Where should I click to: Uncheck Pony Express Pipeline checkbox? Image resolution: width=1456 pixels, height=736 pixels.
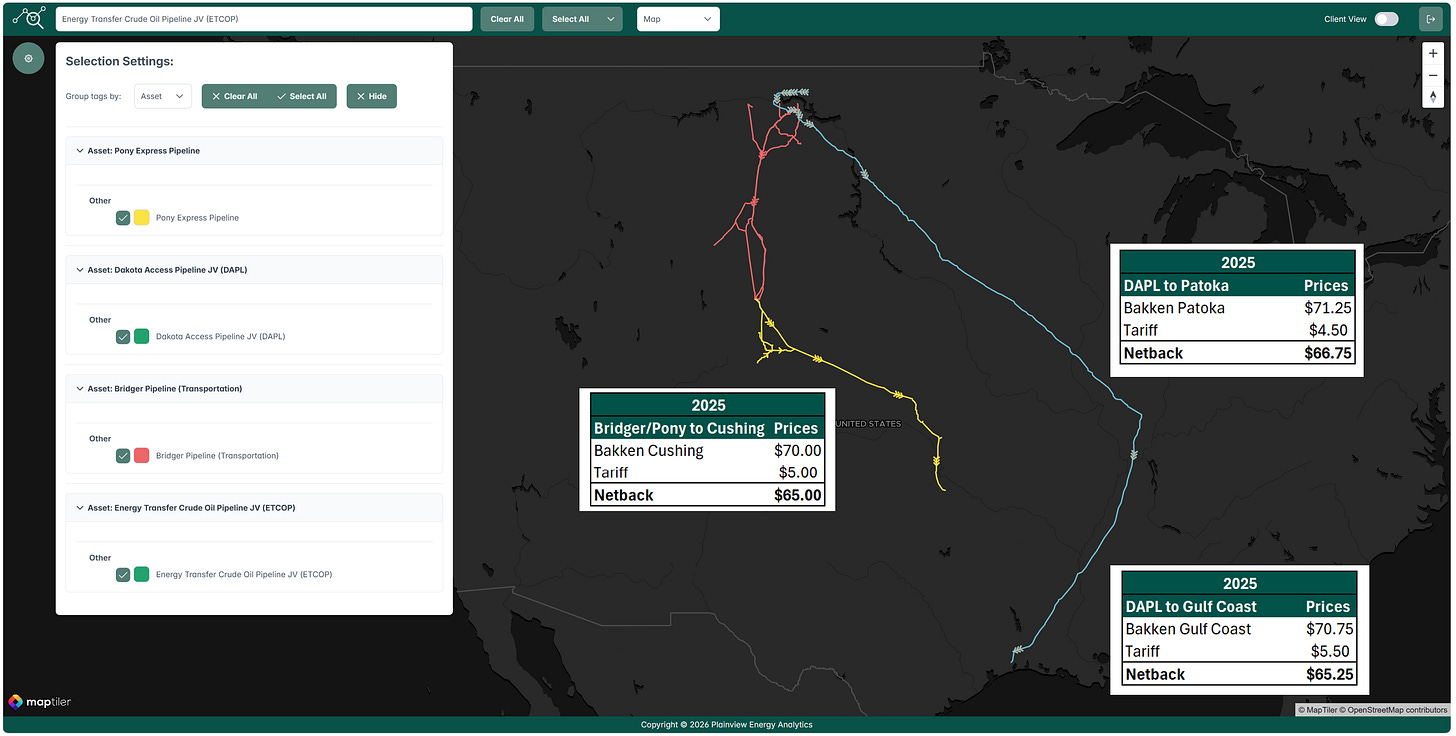point(123,217)
